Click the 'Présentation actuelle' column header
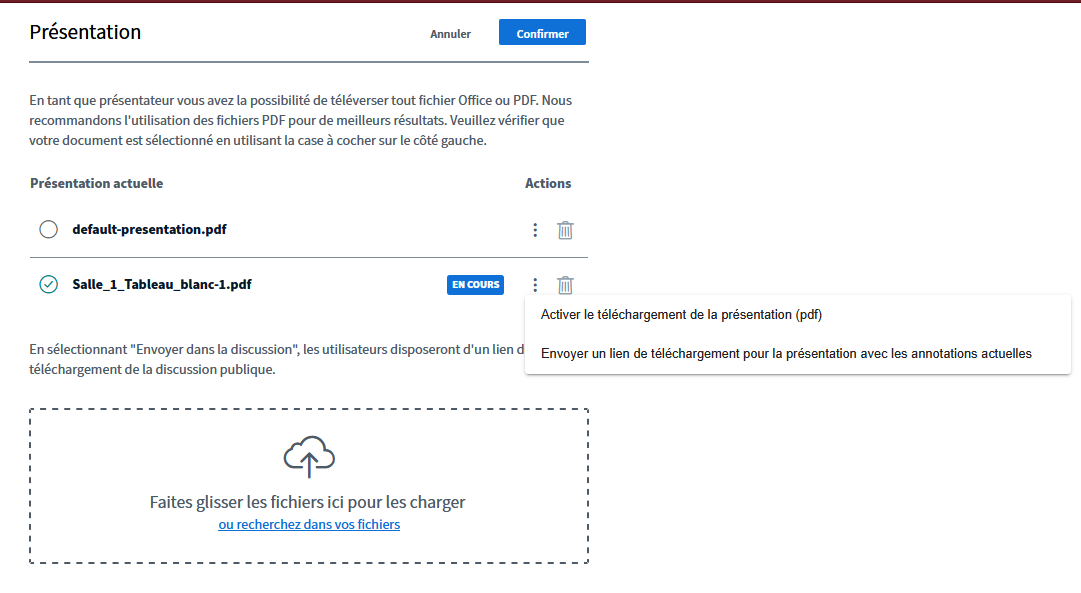The image size is (1081, 593). pos(97,183)
